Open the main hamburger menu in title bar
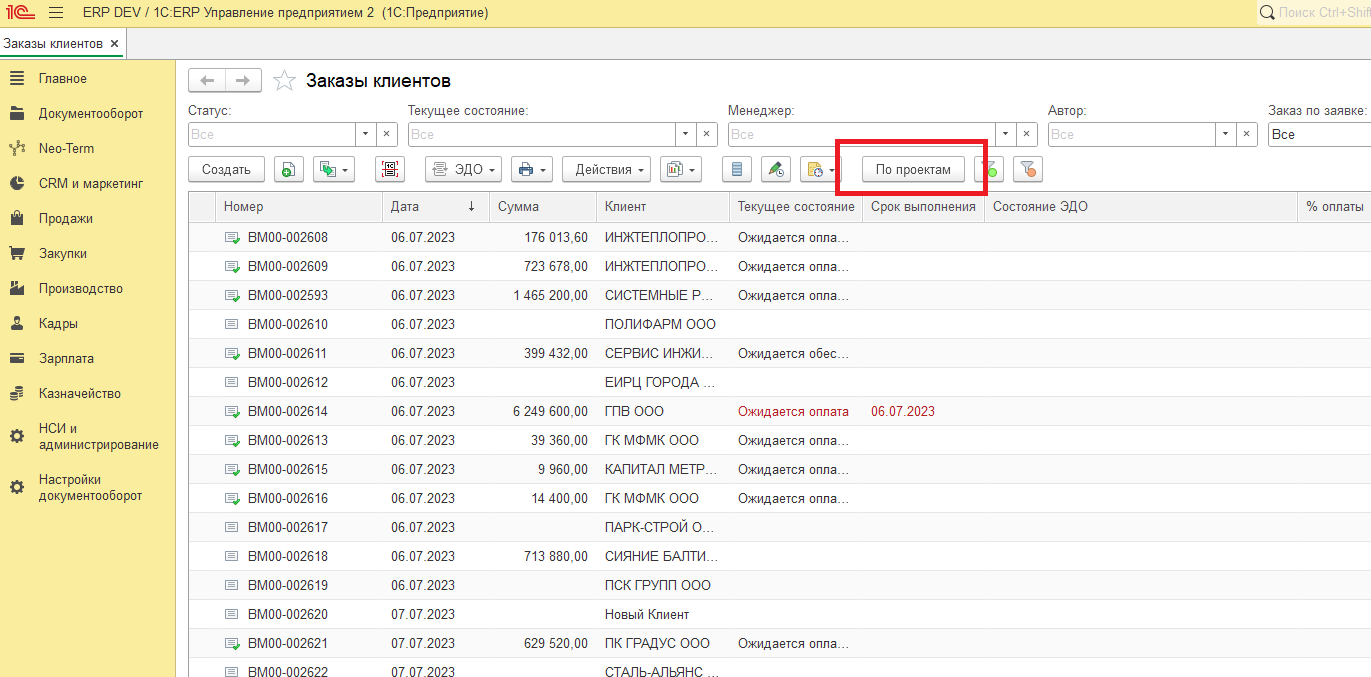The height and width of the screenshot is (677, 1371). tap(56, 13)
